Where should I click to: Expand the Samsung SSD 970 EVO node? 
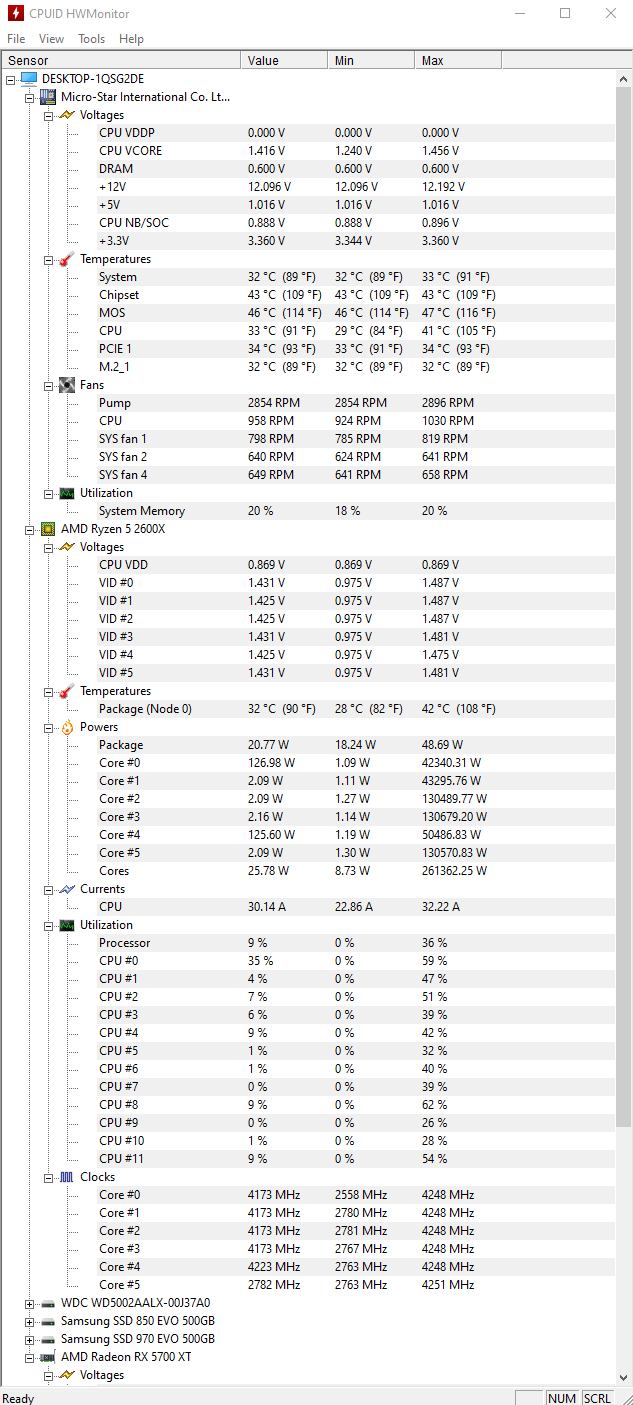(x=30, y=1339)
